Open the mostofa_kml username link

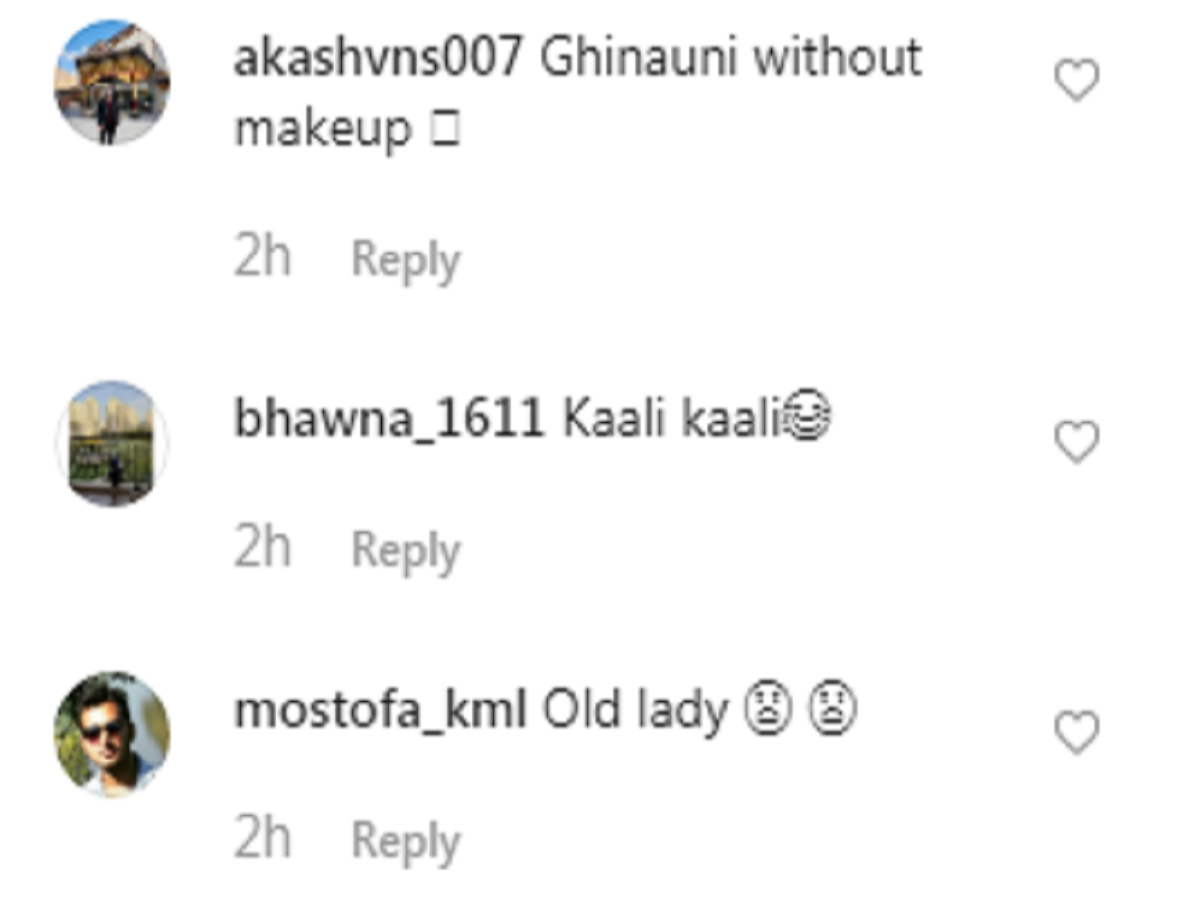(380, 712)
